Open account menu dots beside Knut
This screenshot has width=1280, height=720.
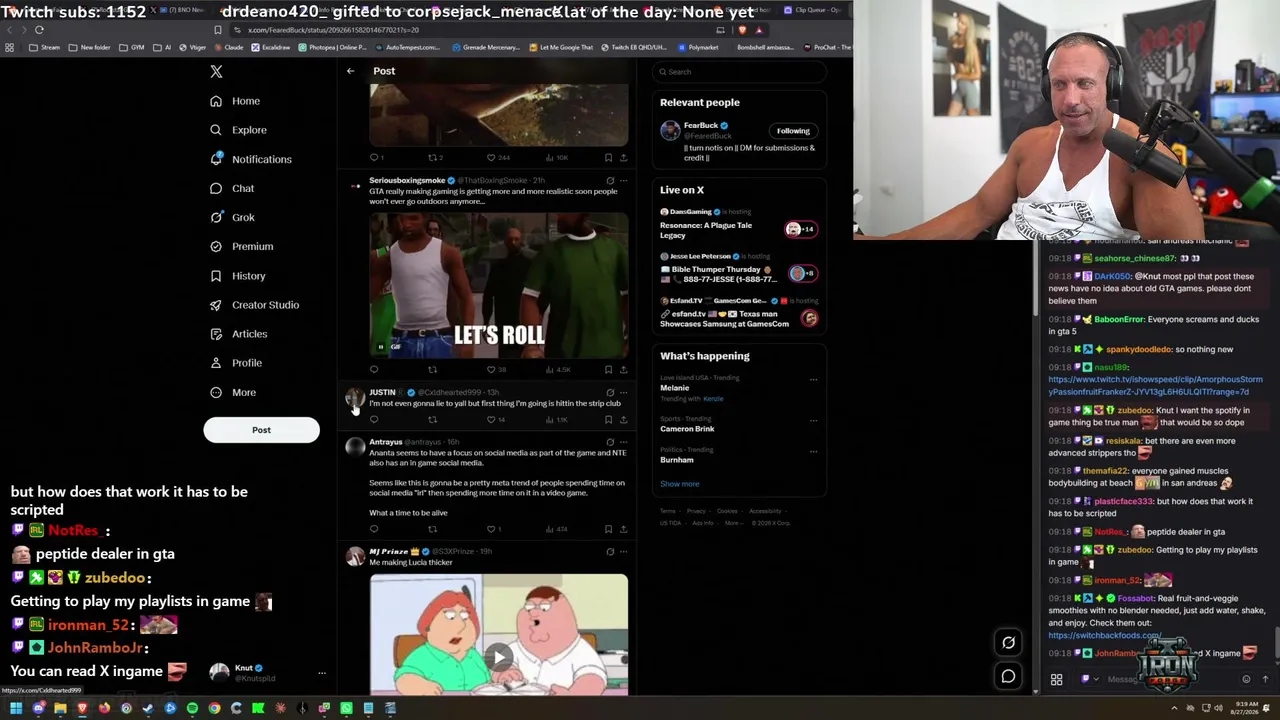pos(321,673)
